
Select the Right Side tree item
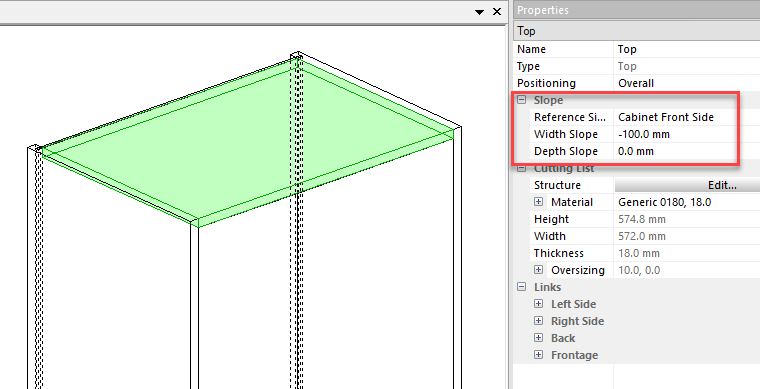click(x=577, y=321)
